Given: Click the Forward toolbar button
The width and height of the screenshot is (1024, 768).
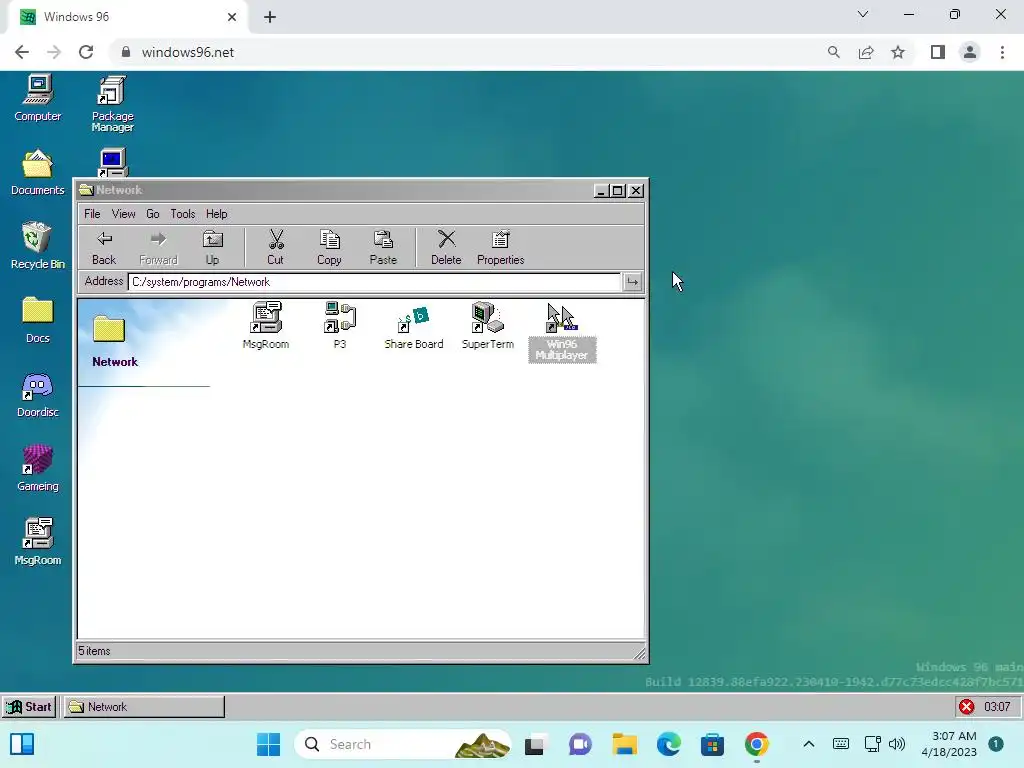Looking at the screenshot, I should point(158,248).
